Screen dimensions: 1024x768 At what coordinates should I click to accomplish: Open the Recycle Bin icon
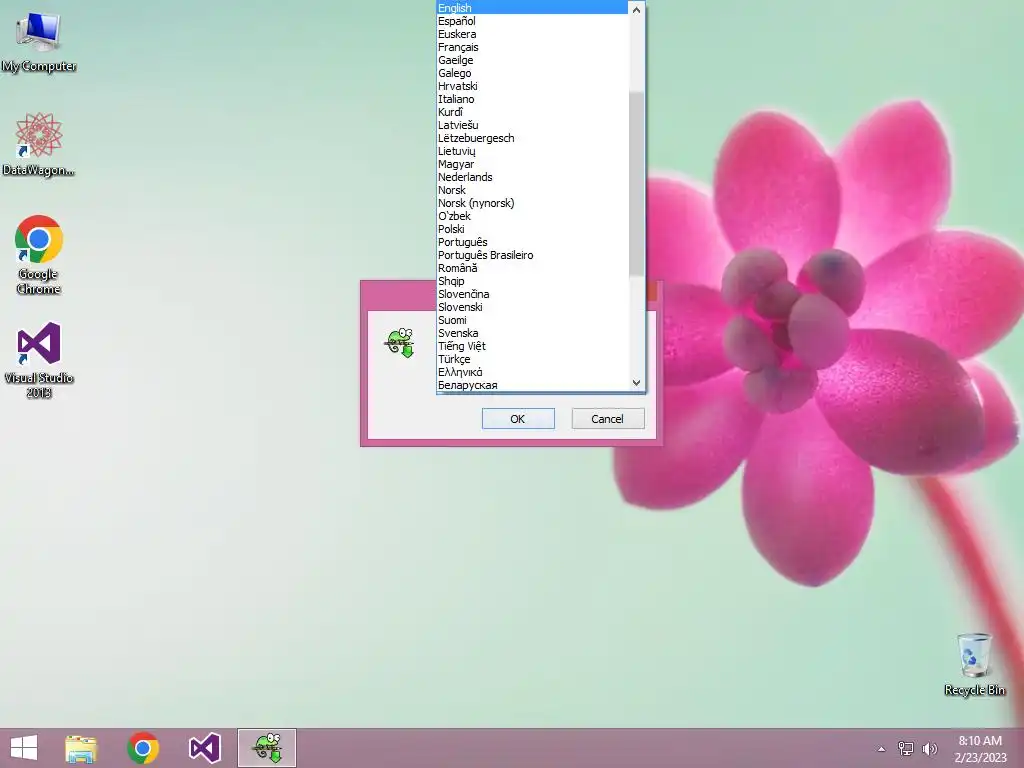tap(974, 664)
